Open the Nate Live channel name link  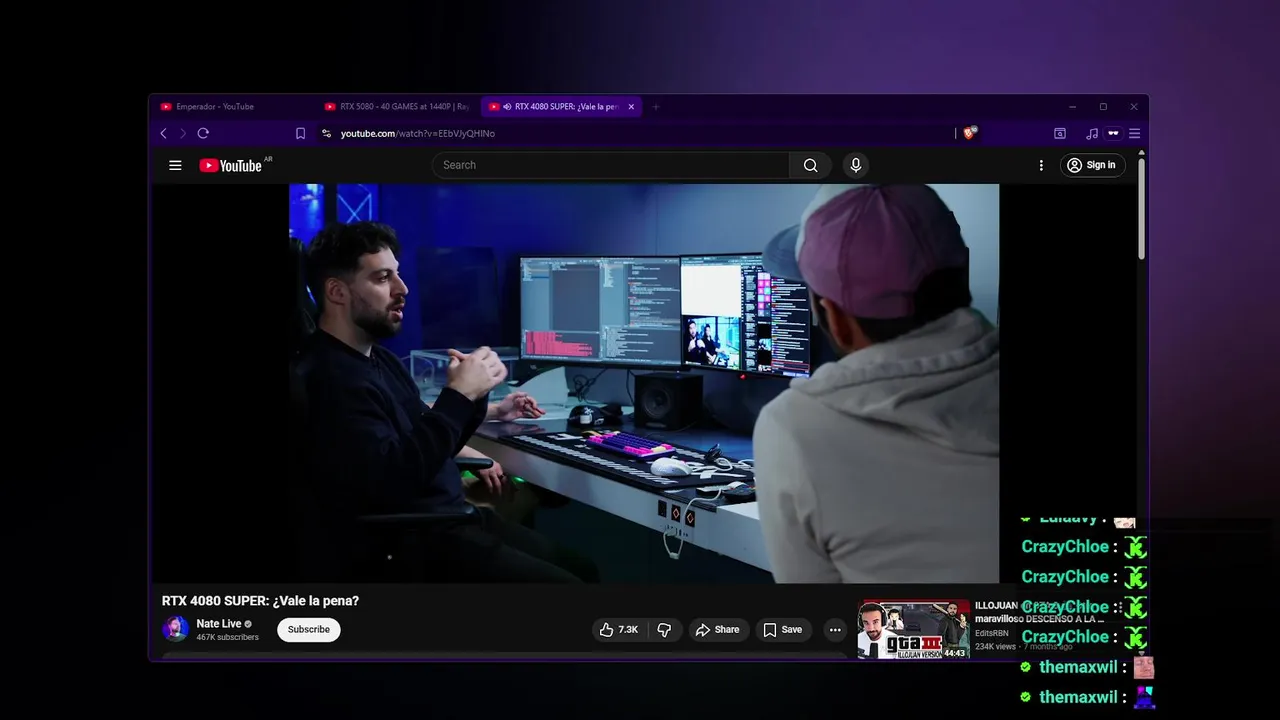click(219, 624)
